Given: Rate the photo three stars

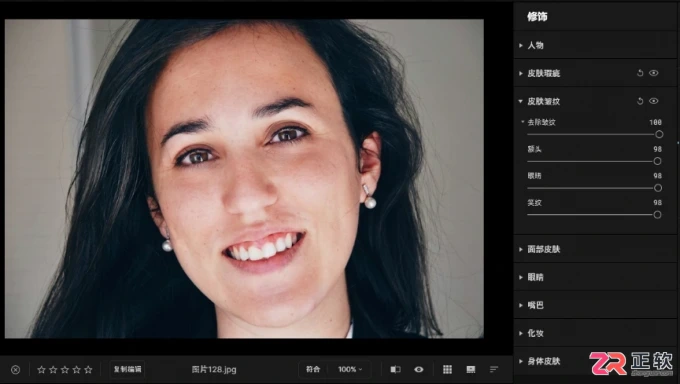Looking at the screenshot, I should 65,370.
